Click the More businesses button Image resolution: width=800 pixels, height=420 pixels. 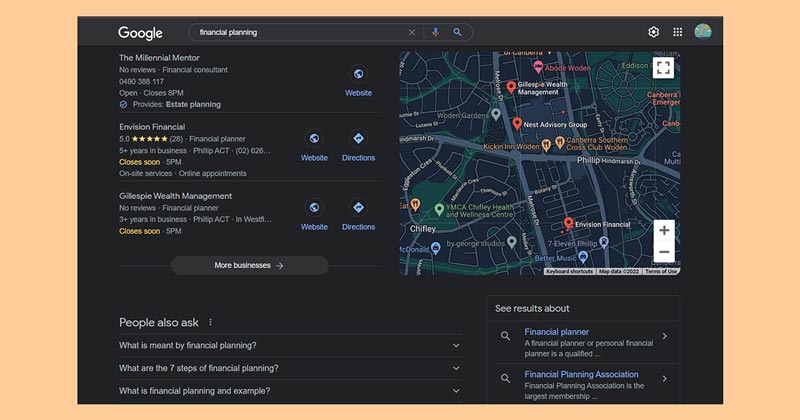tap(249, 265)
